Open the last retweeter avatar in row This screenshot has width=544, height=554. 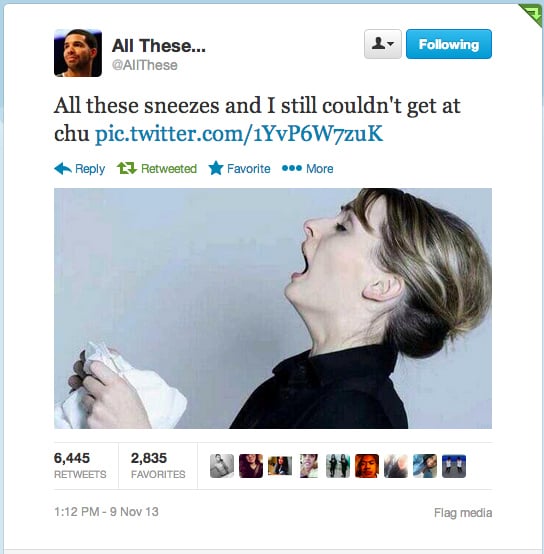click(454, 466)
